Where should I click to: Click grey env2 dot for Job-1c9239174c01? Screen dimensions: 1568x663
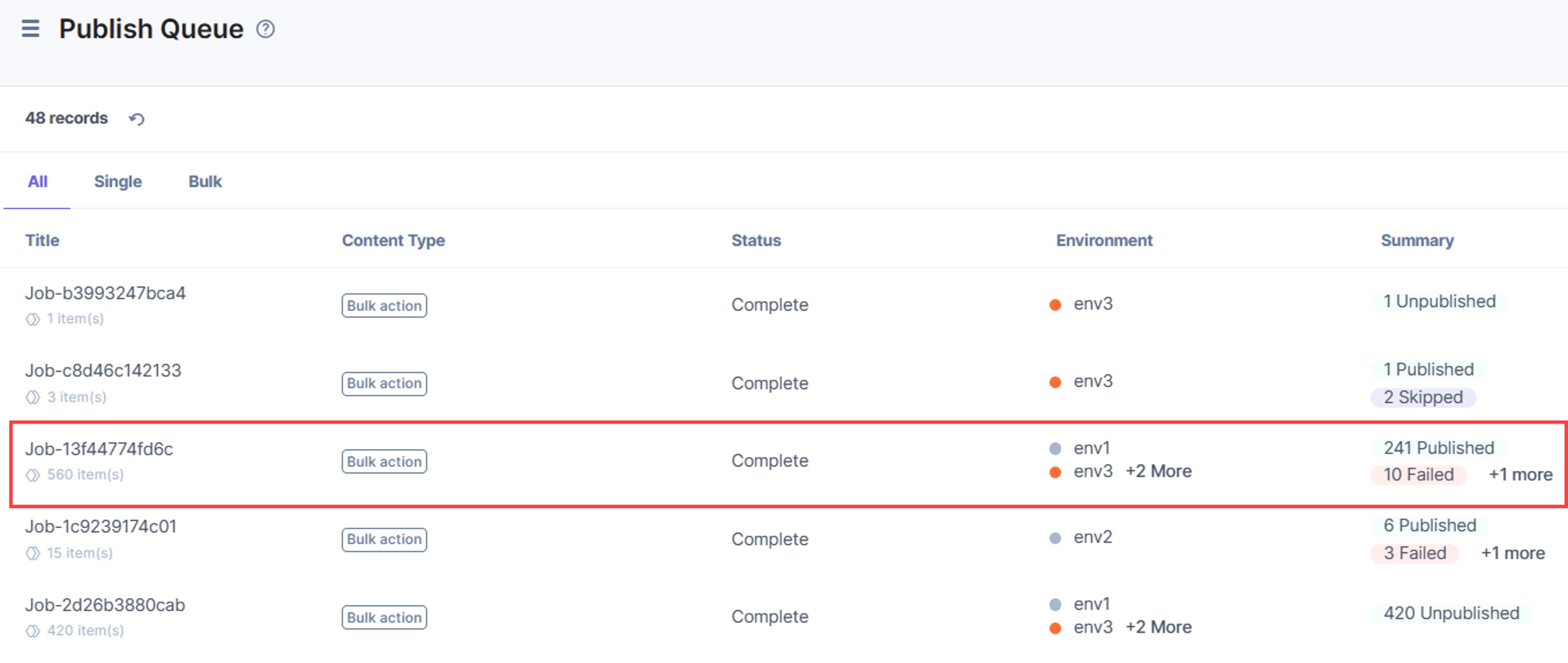click(1056, 538)
